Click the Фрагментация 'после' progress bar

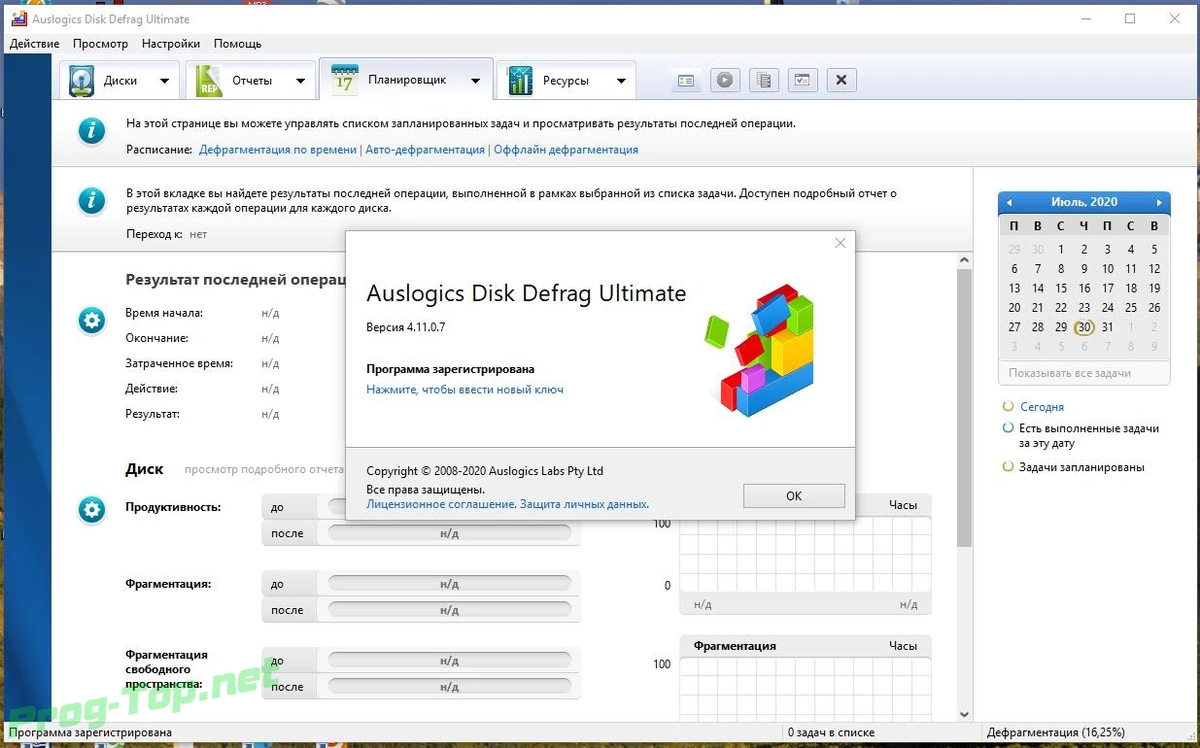449,610
